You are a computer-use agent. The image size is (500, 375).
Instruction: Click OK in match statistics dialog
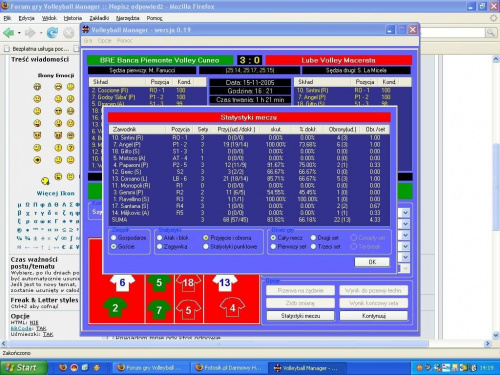coord(372,262)
